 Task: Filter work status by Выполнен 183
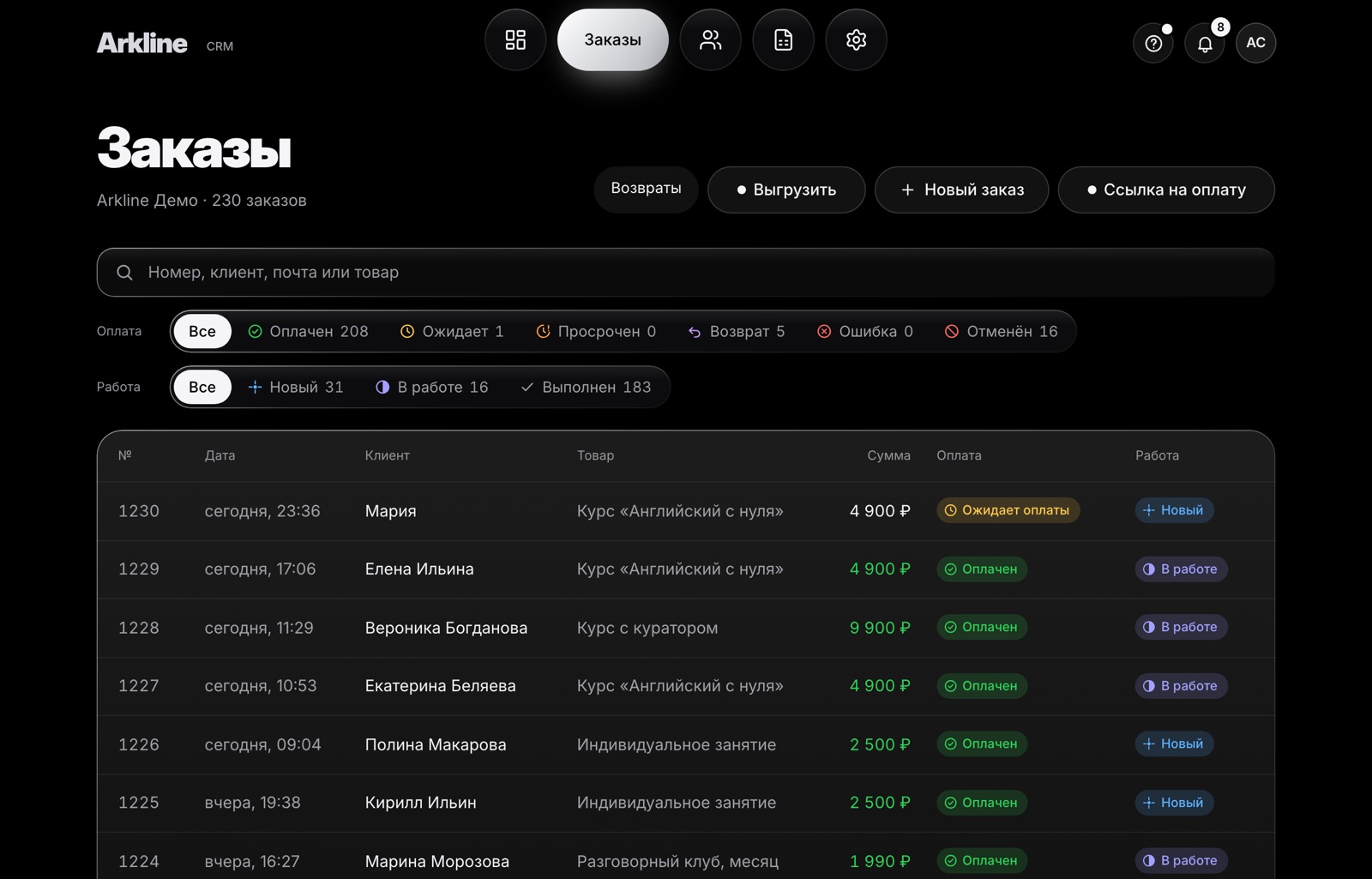(587, 387)
